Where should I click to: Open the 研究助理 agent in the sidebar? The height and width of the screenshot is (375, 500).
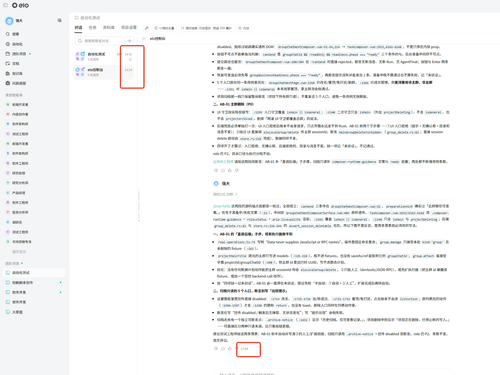(16, 173)
